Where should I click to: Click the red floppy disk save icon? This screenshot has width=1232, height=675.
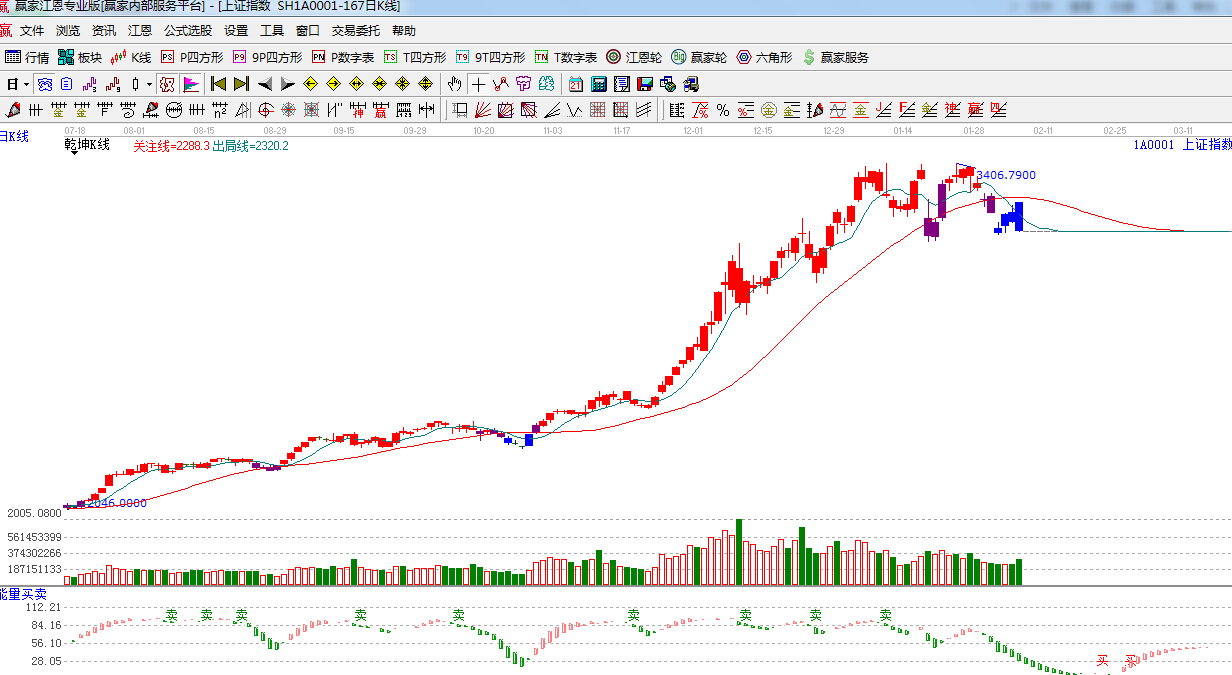pos(644,84)
